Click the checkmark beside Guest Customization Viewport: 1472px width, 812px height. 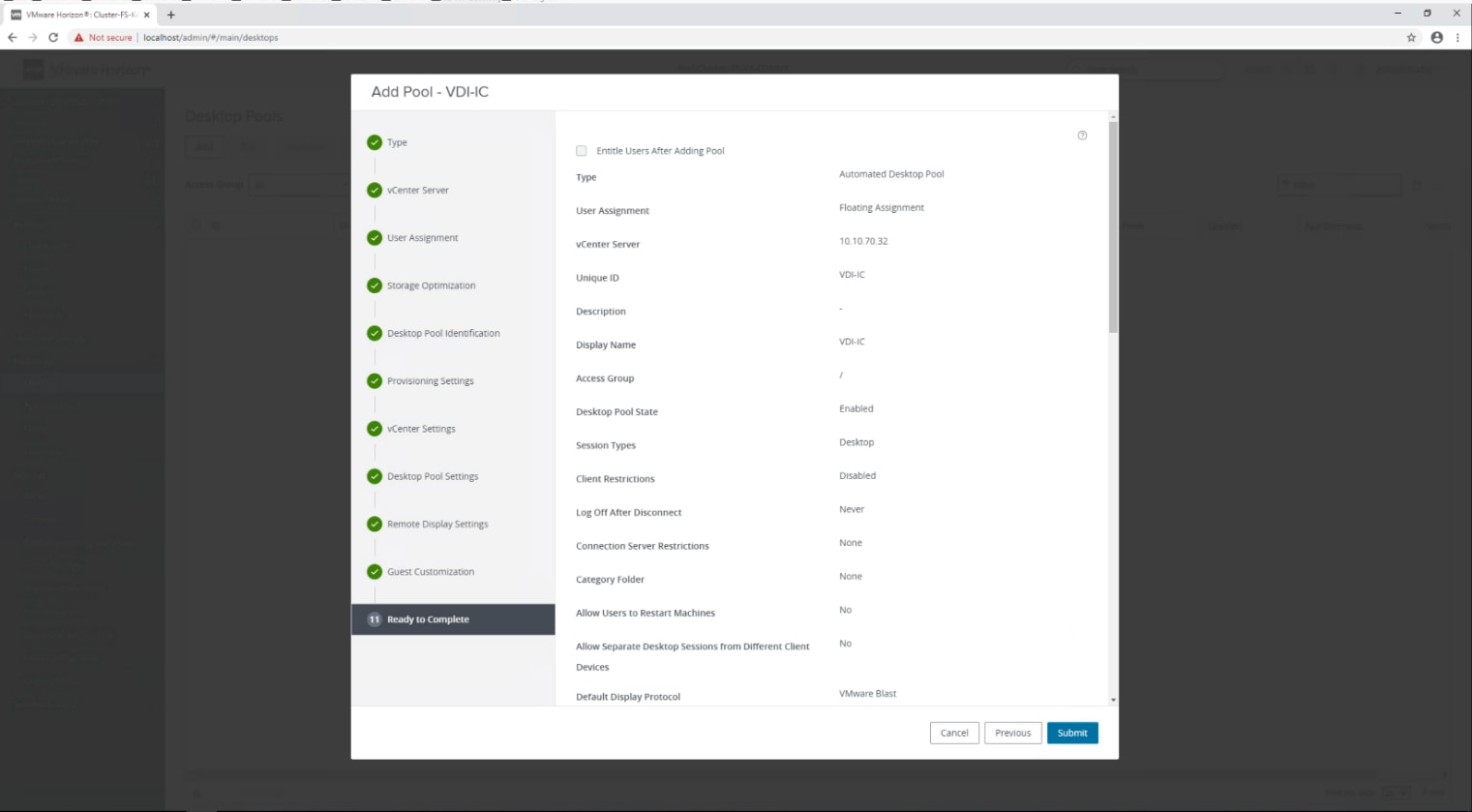click(375, 572)
